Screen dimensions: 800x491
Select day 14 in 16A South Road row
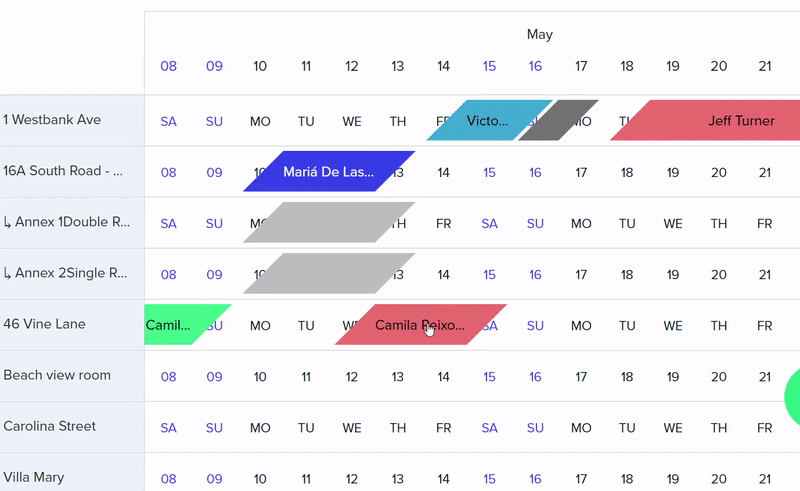pyautogui.click(x=443, y=173)
